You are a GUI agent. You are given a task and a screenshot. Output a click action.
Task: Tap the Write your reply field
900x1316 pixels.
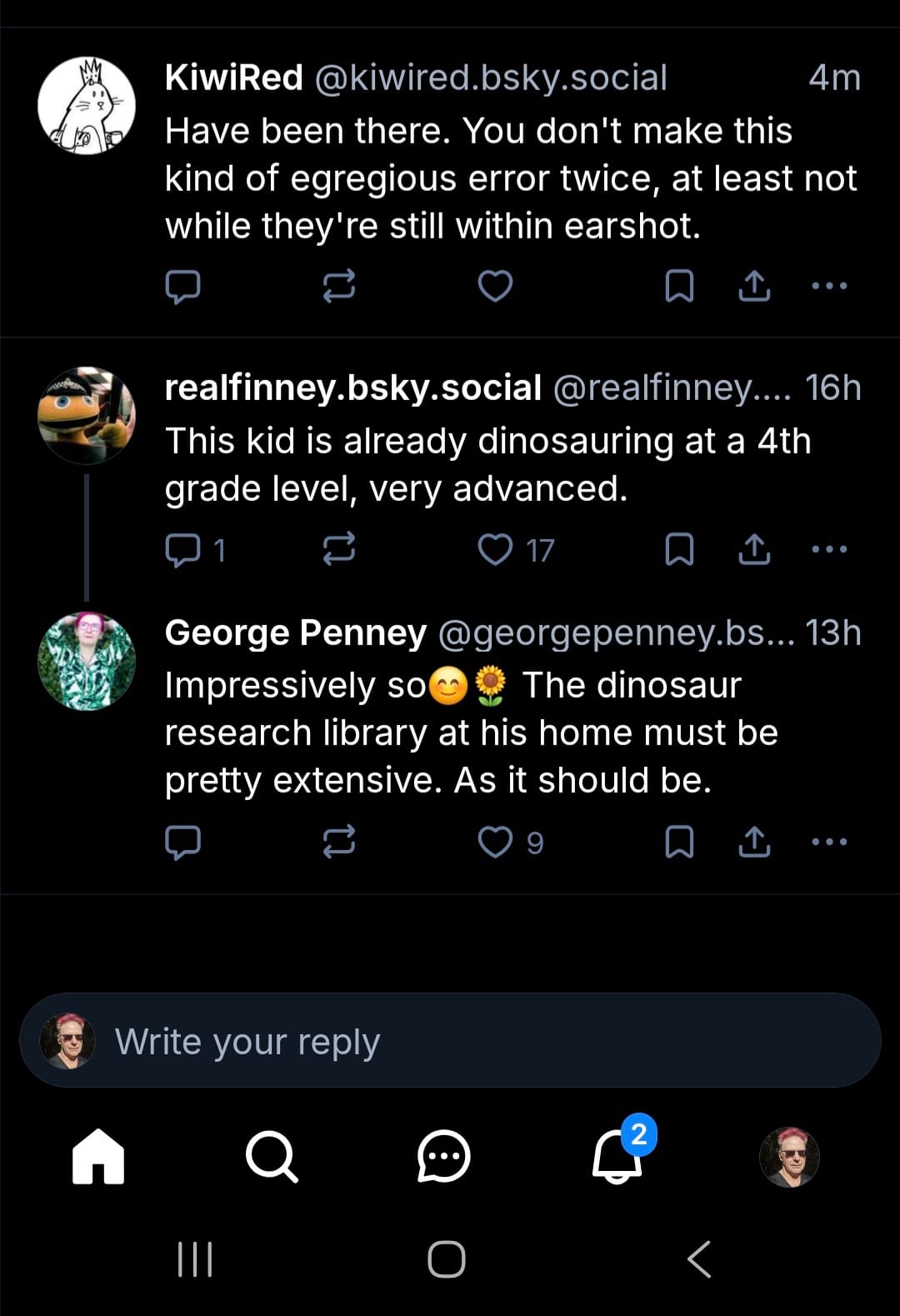click(450, 1041)
